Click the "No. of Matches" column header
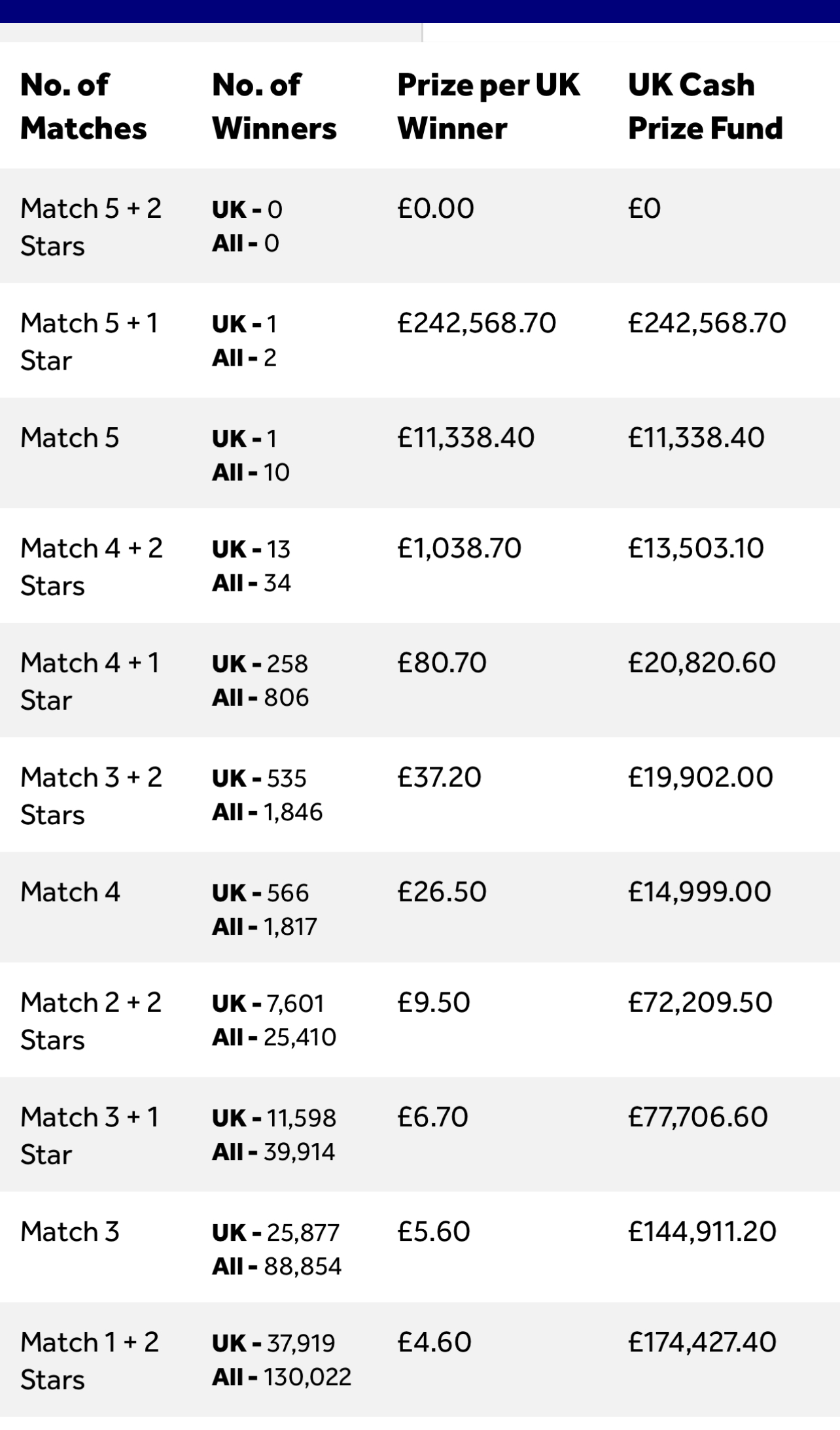Image resolution: width=840 pixels, height=1430 pixels. pyautogui.click(x=84, y=107)
